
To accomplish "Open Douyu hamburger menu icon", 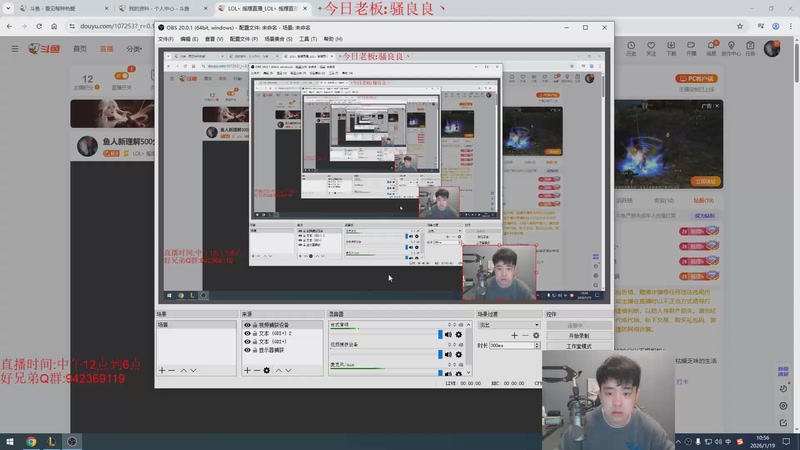I will pyautogui.click(x=15, y=49).
